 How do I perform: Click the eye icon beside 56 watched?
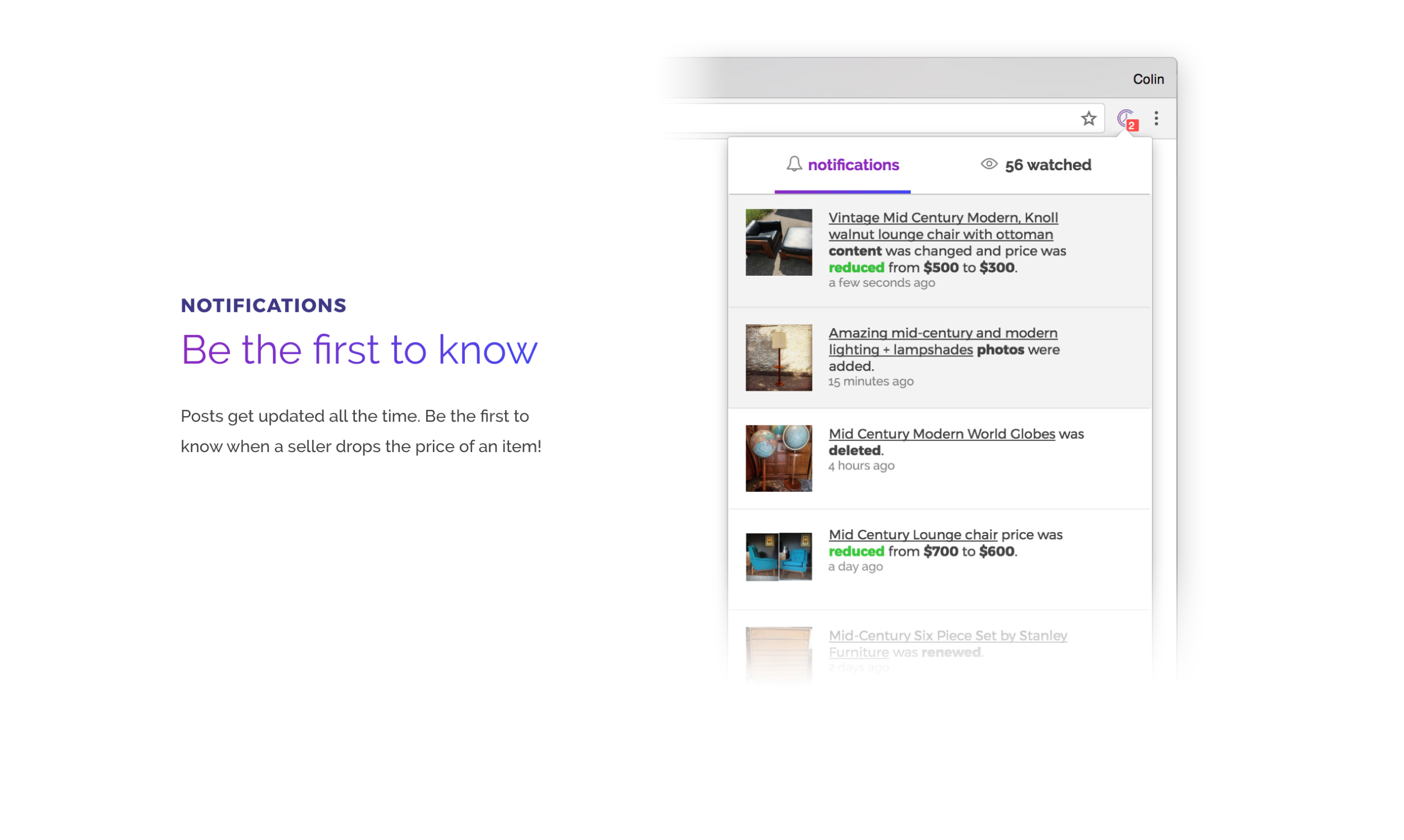point(988,164)
